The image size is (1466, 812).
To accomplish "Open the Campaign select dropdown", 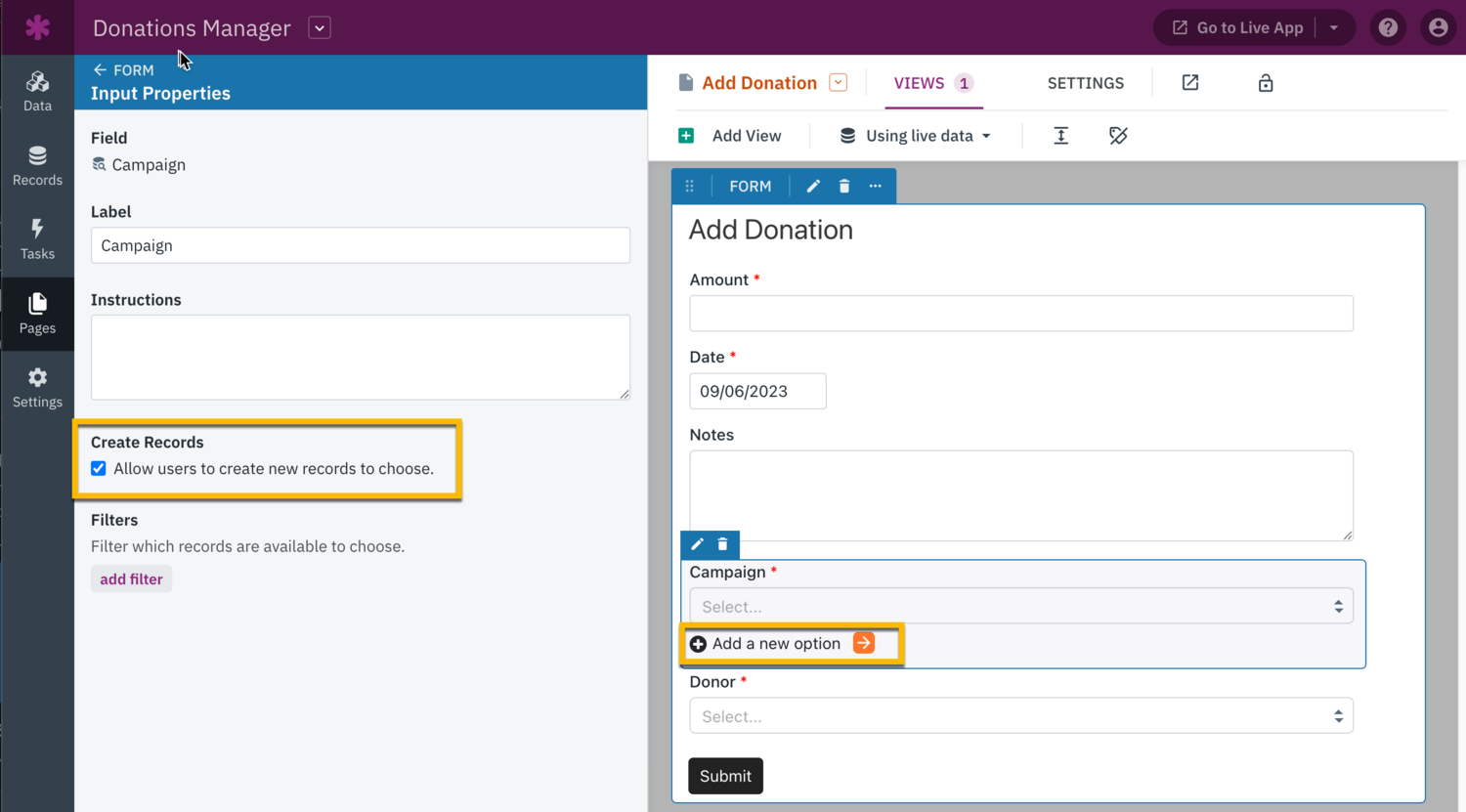I will (1020, 607).
